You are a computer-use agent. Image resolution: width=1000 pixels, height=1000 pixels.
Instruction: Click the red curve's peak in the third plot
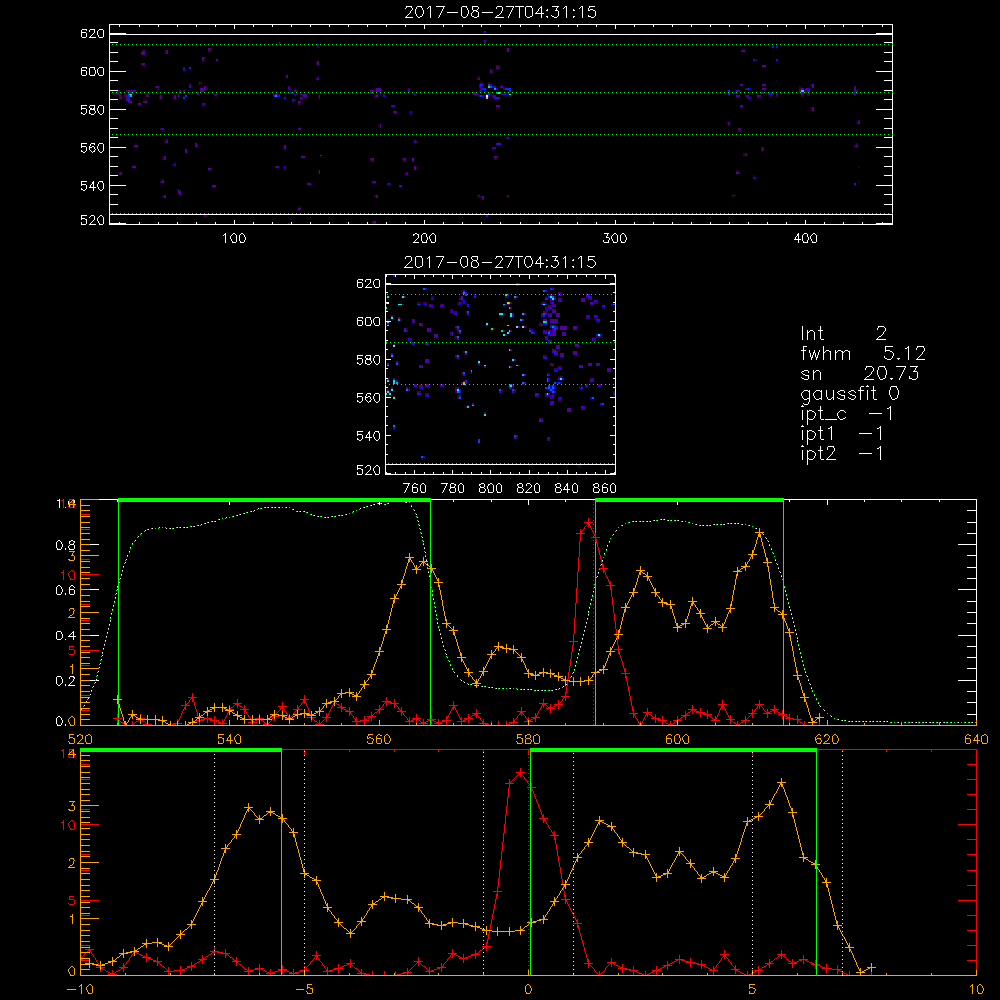pyautogui.click(x=589, y=523)
